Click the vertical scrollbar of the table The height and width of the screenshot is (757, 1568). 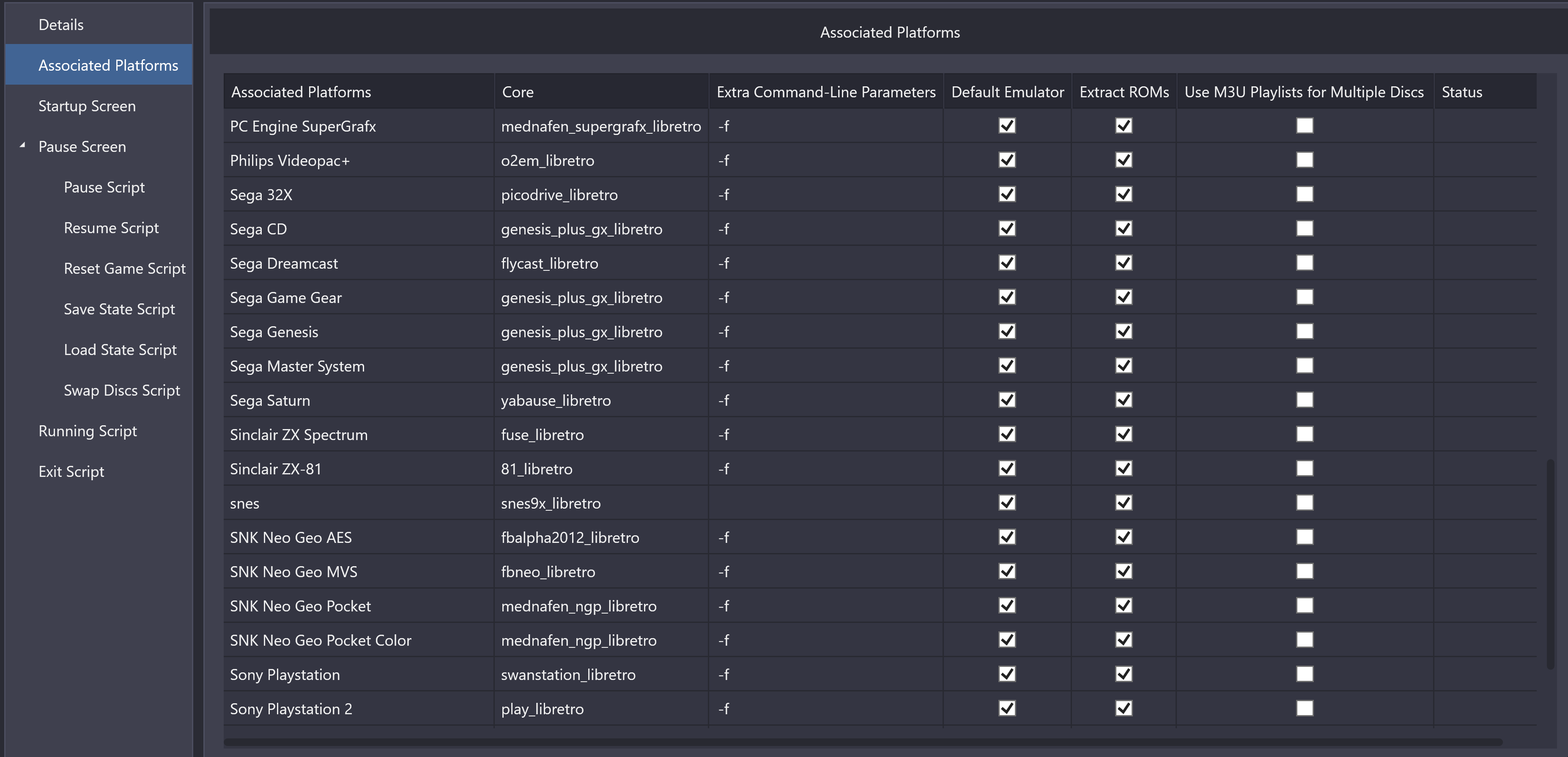[1550, 564]
